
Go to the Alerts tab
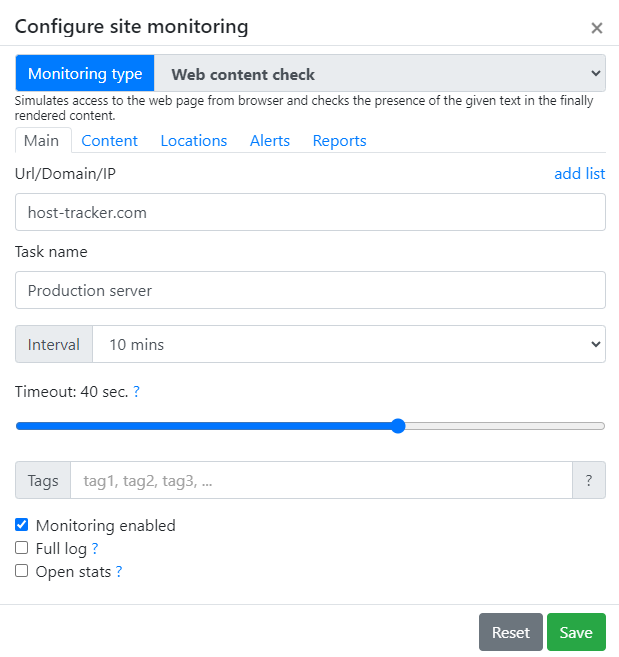(x=270, y=140)
